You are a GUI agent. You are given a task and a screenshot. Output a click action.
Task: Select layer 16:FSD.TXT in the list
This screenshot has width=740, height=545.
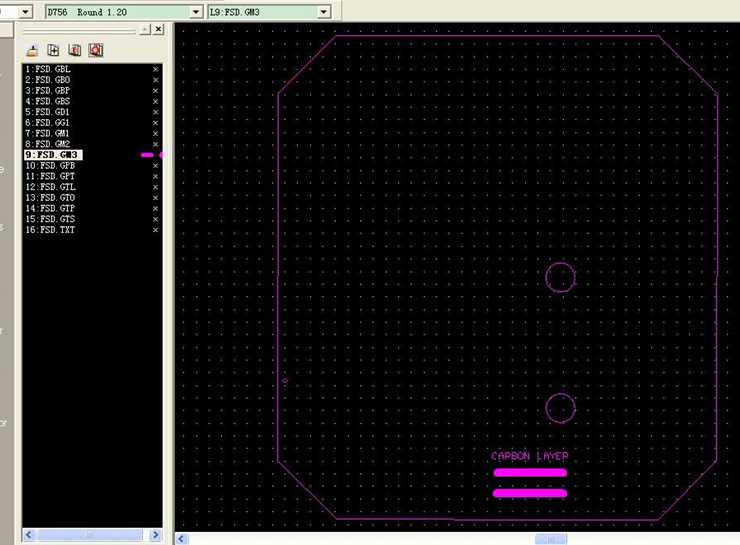pos(50,230)
